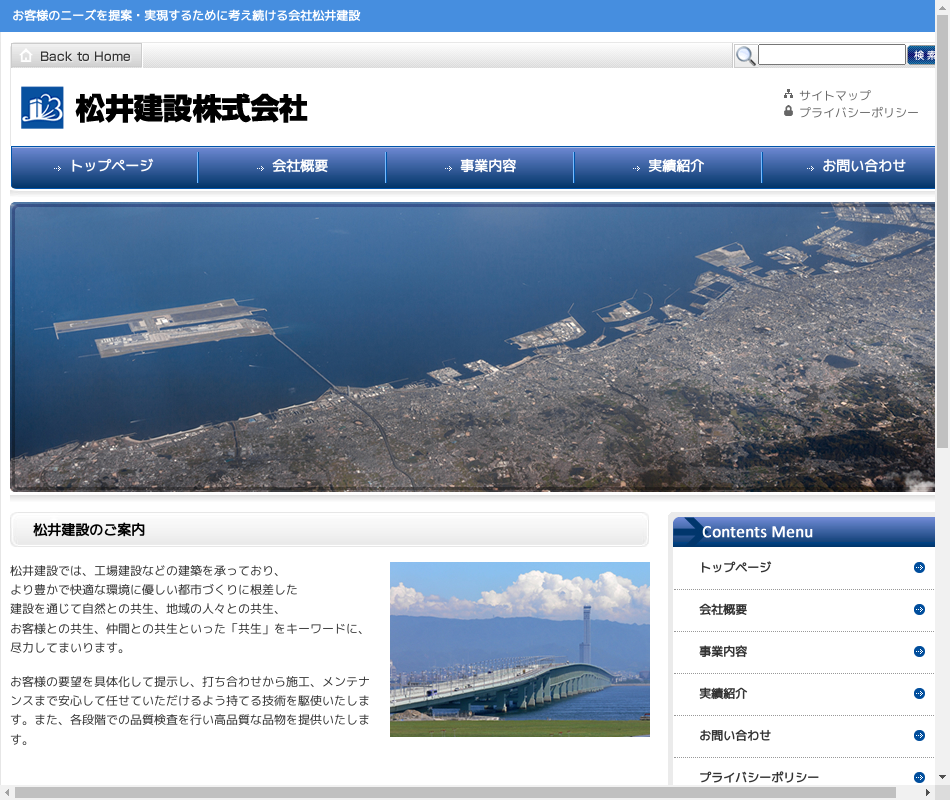
Task: Click into the search text field
Action: point(831,55)
